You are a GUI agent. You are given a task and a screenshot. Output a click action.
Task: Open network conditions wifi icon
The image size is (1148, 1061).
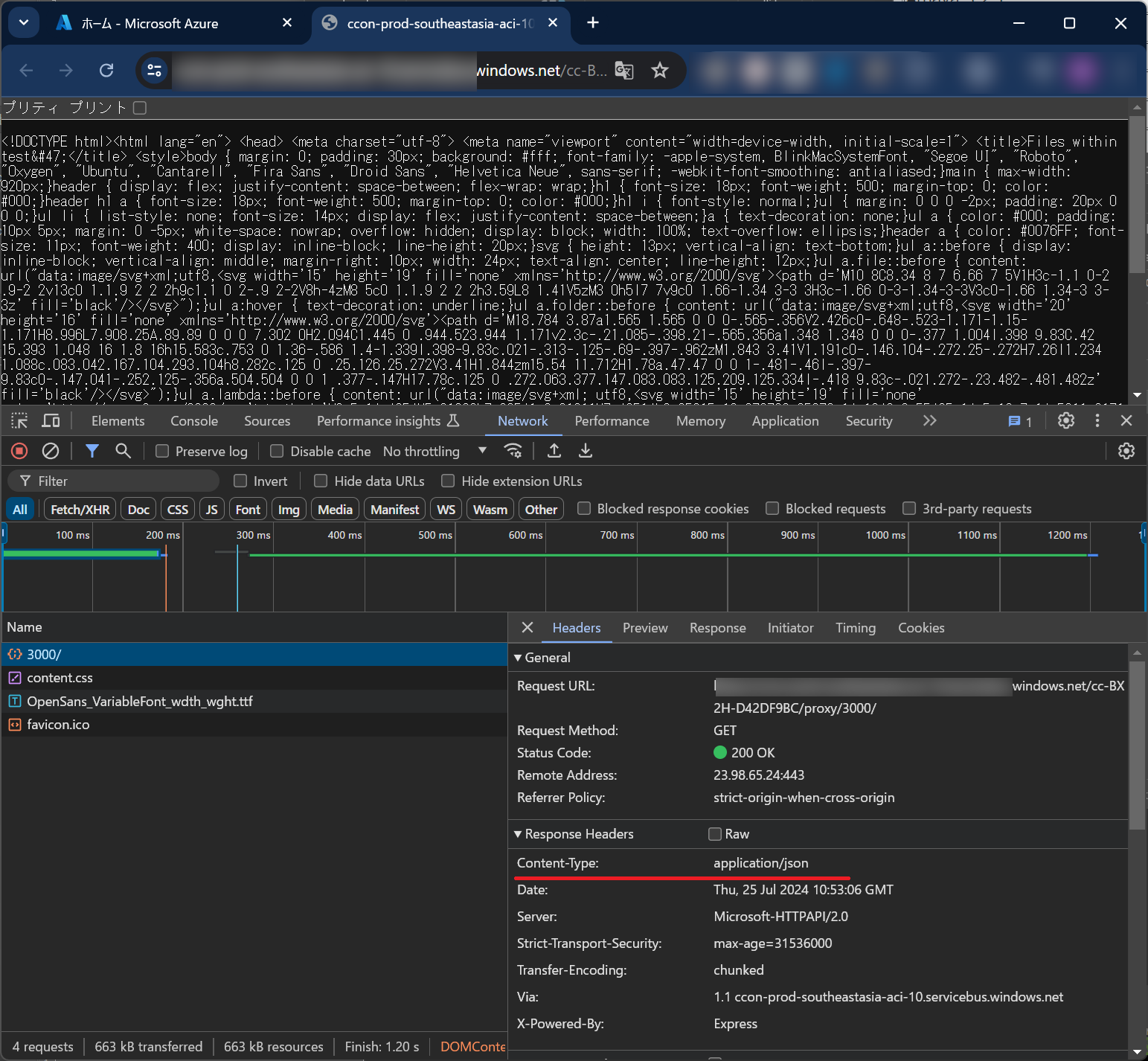[x=513, y=451]
